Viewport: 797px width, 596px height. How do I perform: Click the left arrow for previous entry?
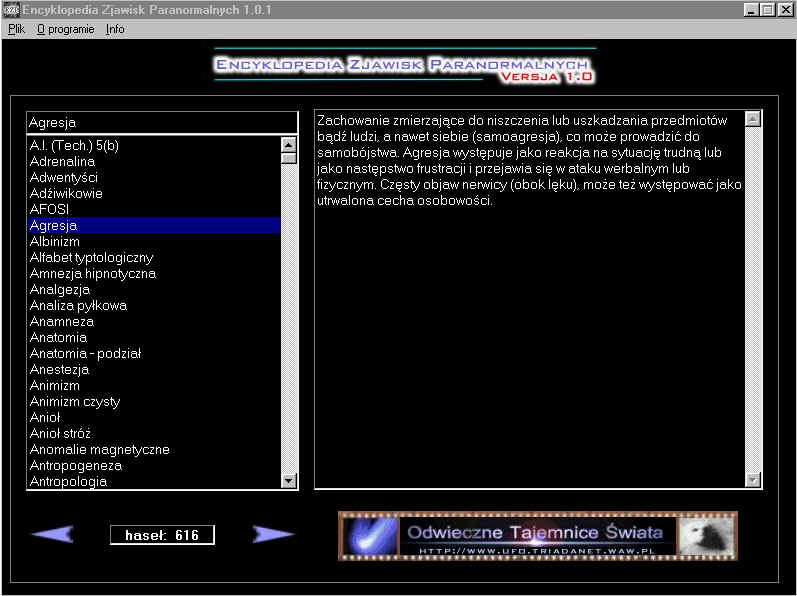point(52,535)
